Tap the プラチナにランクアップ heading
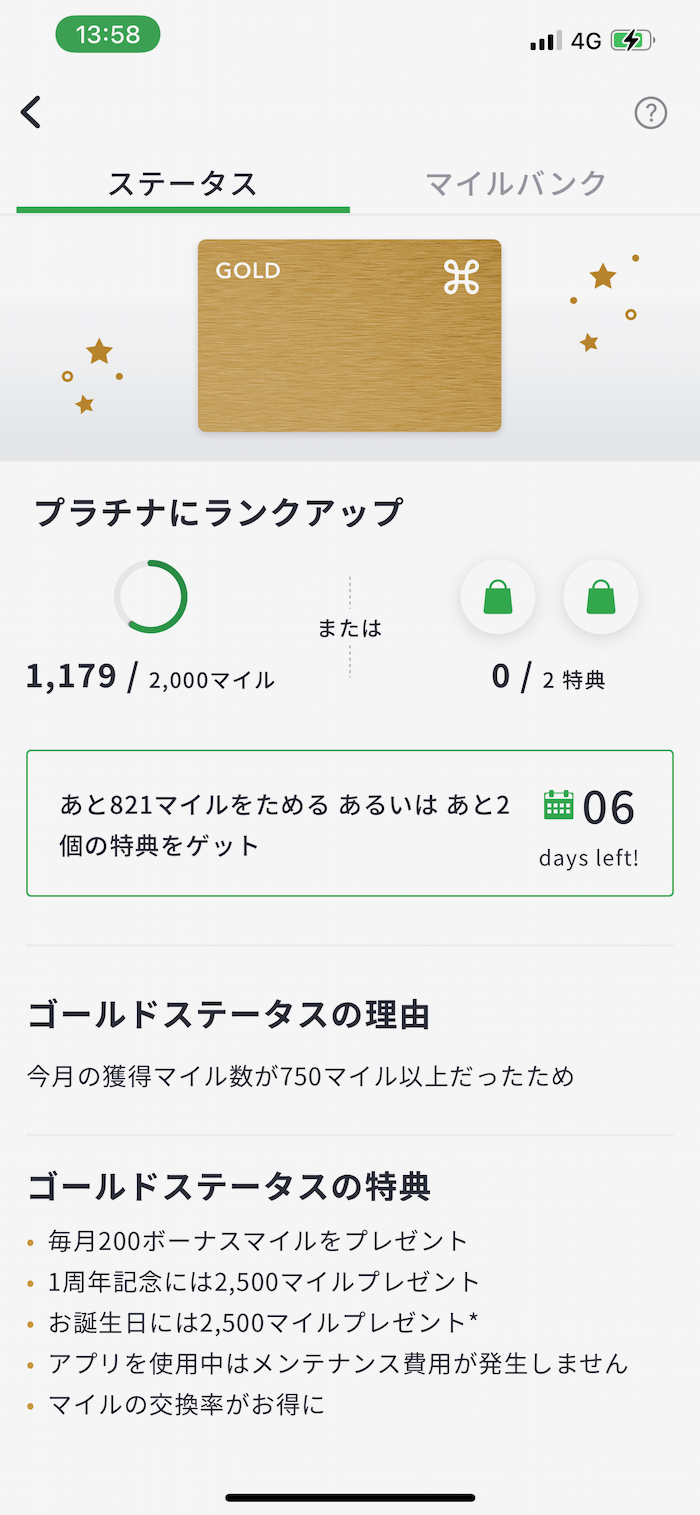The width and height of the screenshot is (700, 1515). click(218, 512)
